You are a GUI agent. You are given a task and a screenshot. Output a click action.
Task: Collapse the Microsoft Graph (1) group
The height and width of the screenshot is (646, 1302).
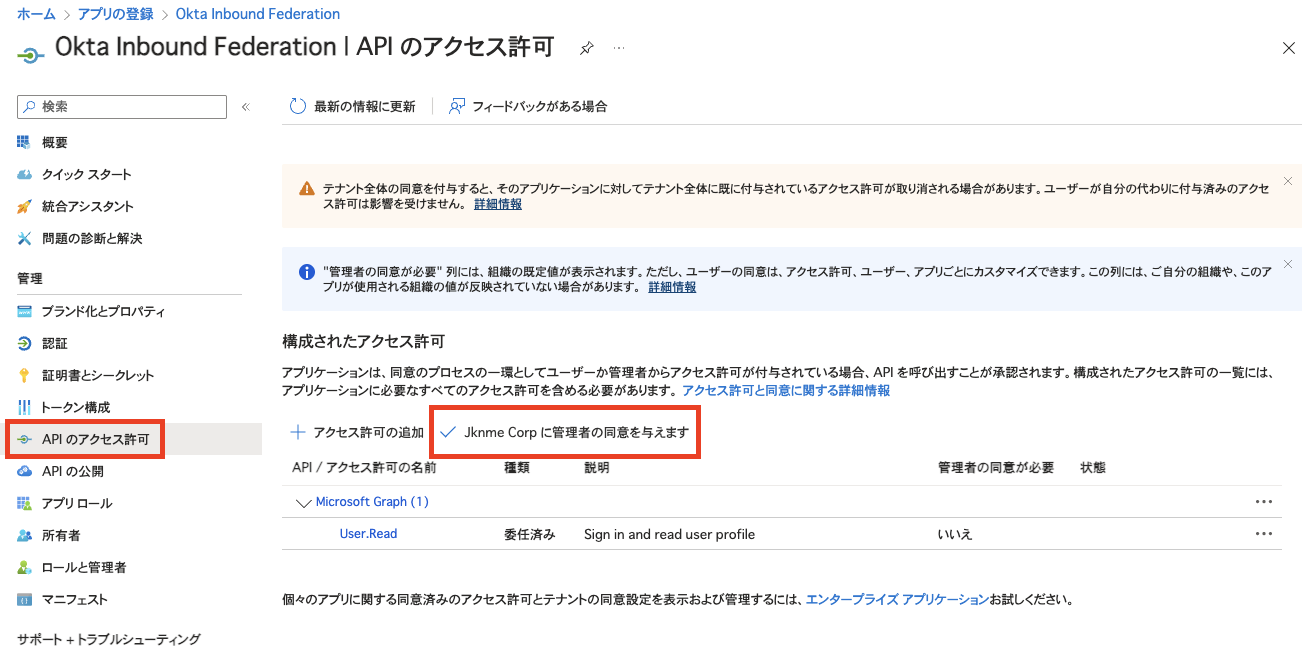coord(303,502)
